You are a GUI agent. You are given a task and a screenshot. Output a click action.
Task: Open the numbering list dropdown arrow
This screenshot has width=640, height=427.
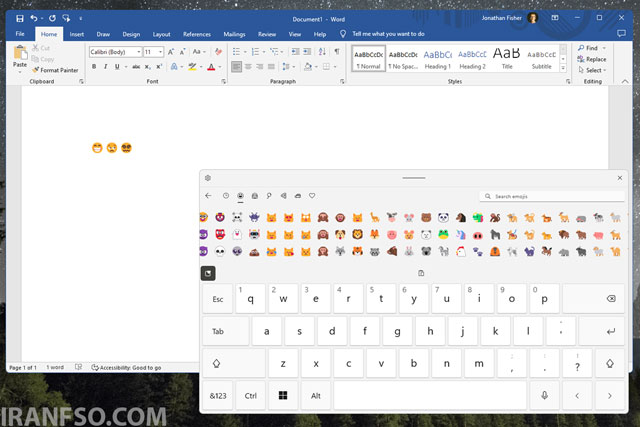tap(264, 52)
